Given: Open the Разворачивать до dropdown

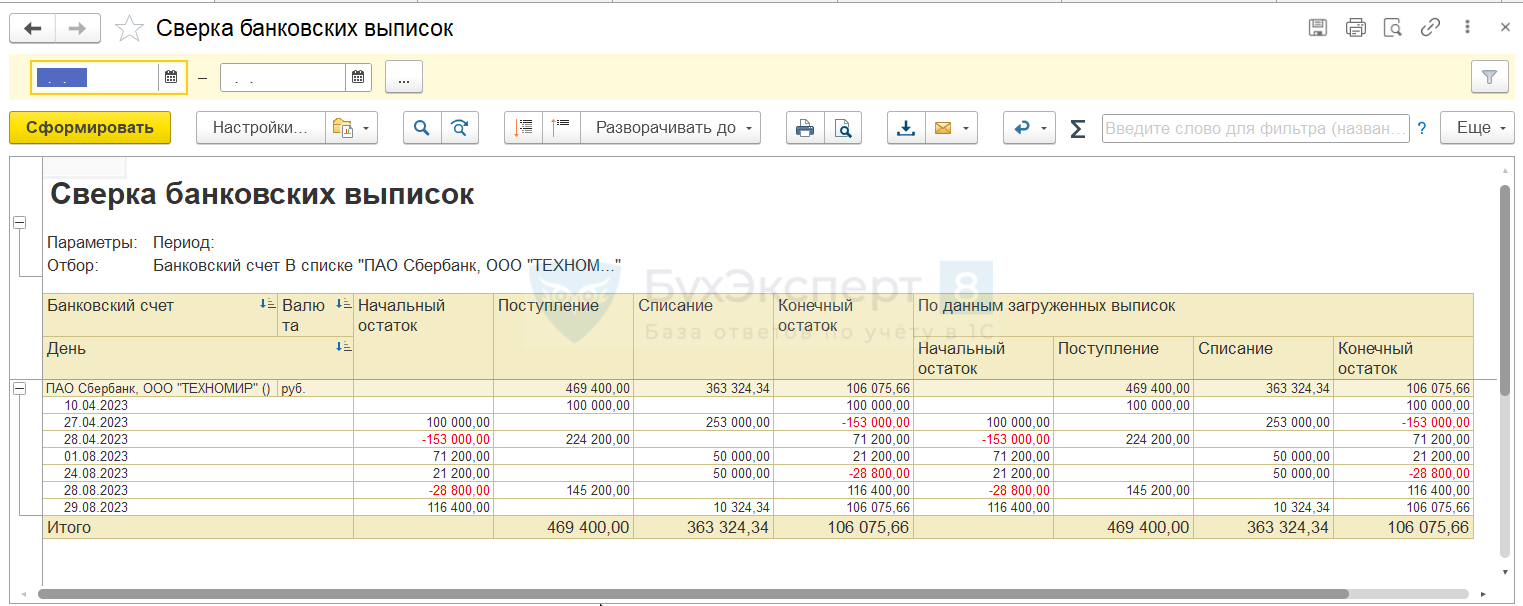Looking at the screenshot, I should click(670, 128).
